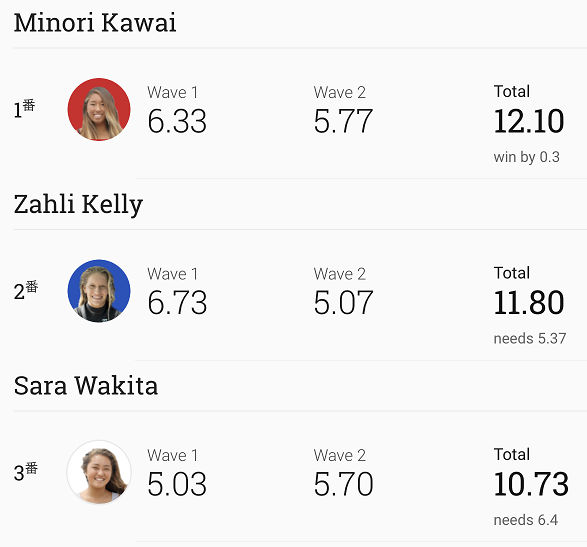Open Sara Wakita's profile photo
This screenshot has width=587, height=547.
click(99, 472)
